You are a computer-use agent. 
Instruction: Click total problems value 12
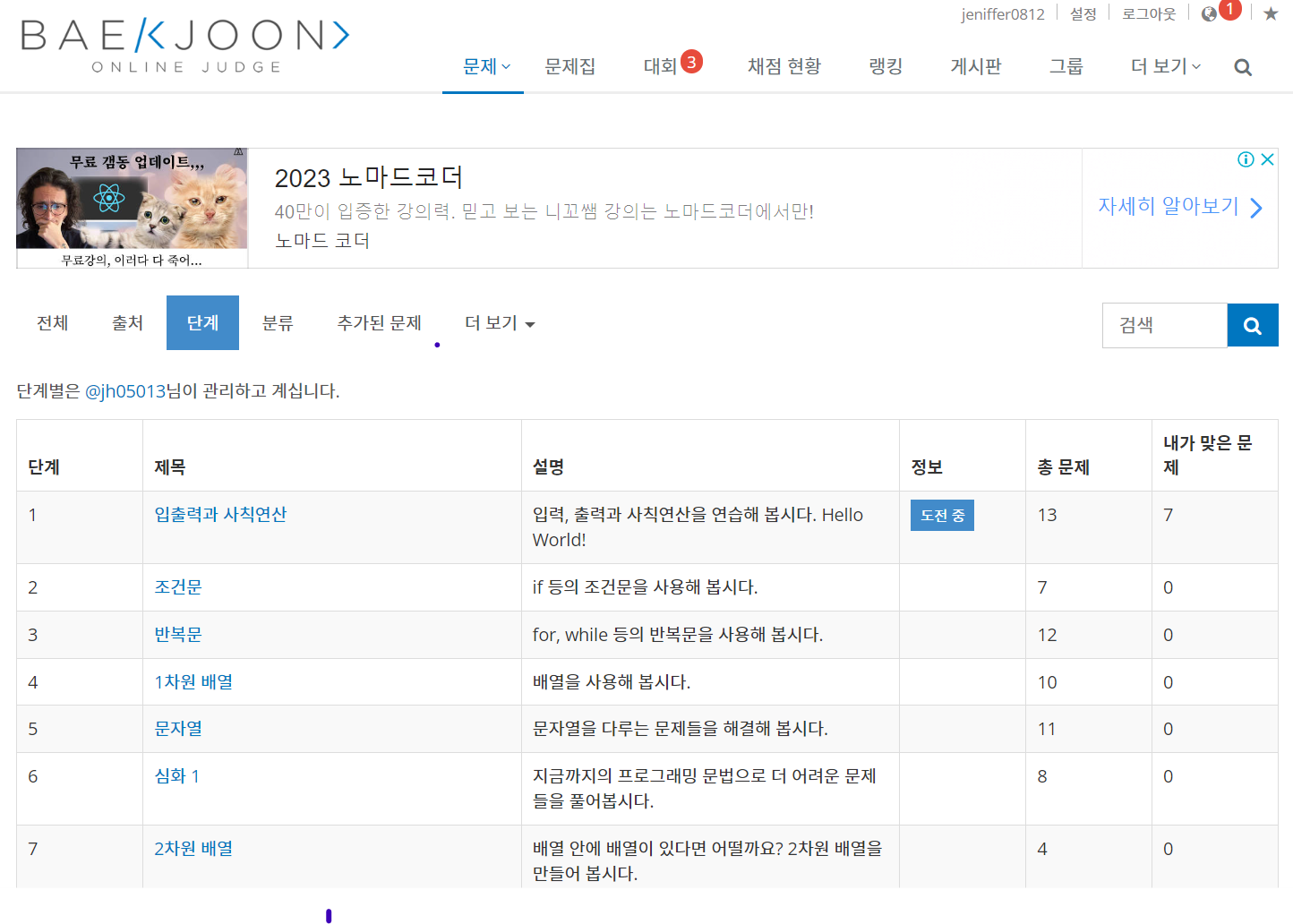tap(1048, 635)
